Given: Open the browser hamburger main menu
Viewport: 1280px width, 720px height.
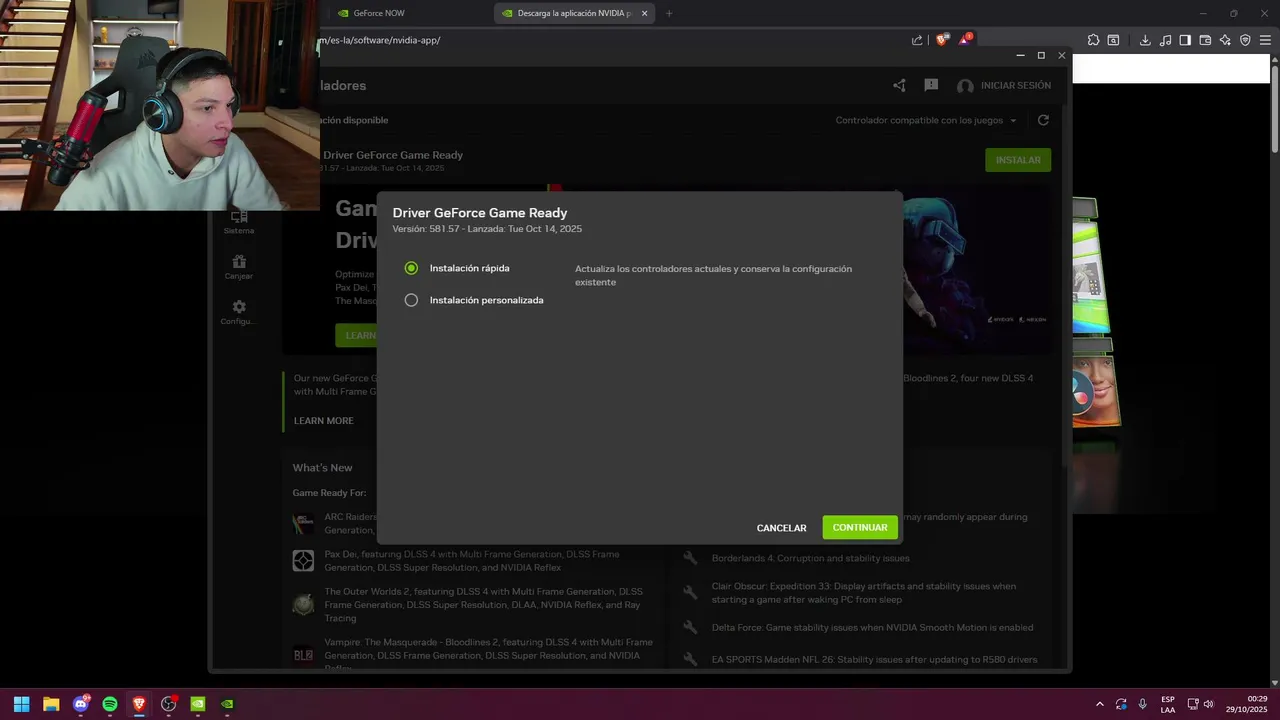Looking at the screenshot, I should tap(1265, 40).
